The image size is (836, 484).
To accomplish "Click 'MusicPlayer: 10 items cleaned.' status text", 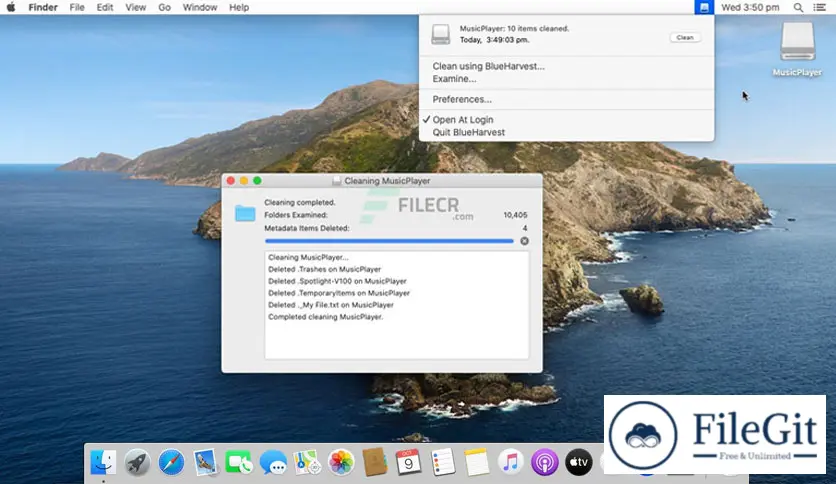I will 514,29.
